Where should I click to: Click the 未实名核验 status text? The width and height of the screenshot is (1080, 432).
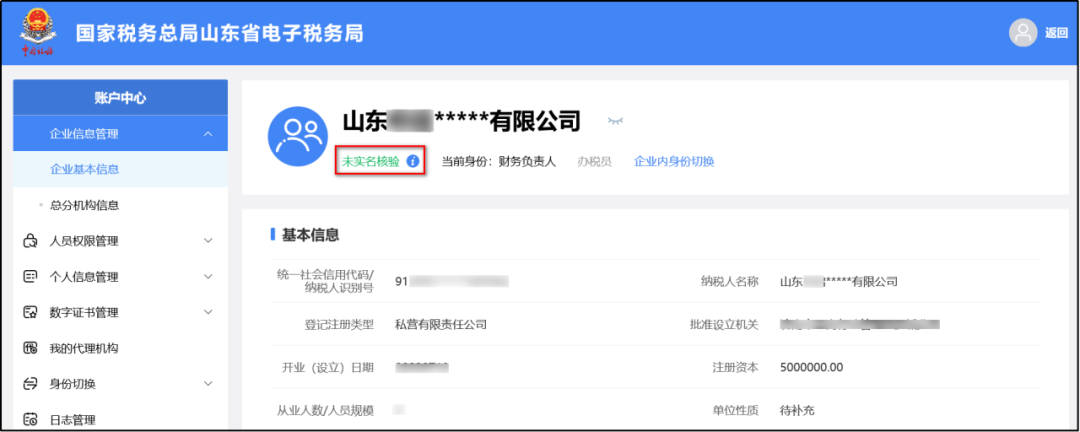point(371,162)
